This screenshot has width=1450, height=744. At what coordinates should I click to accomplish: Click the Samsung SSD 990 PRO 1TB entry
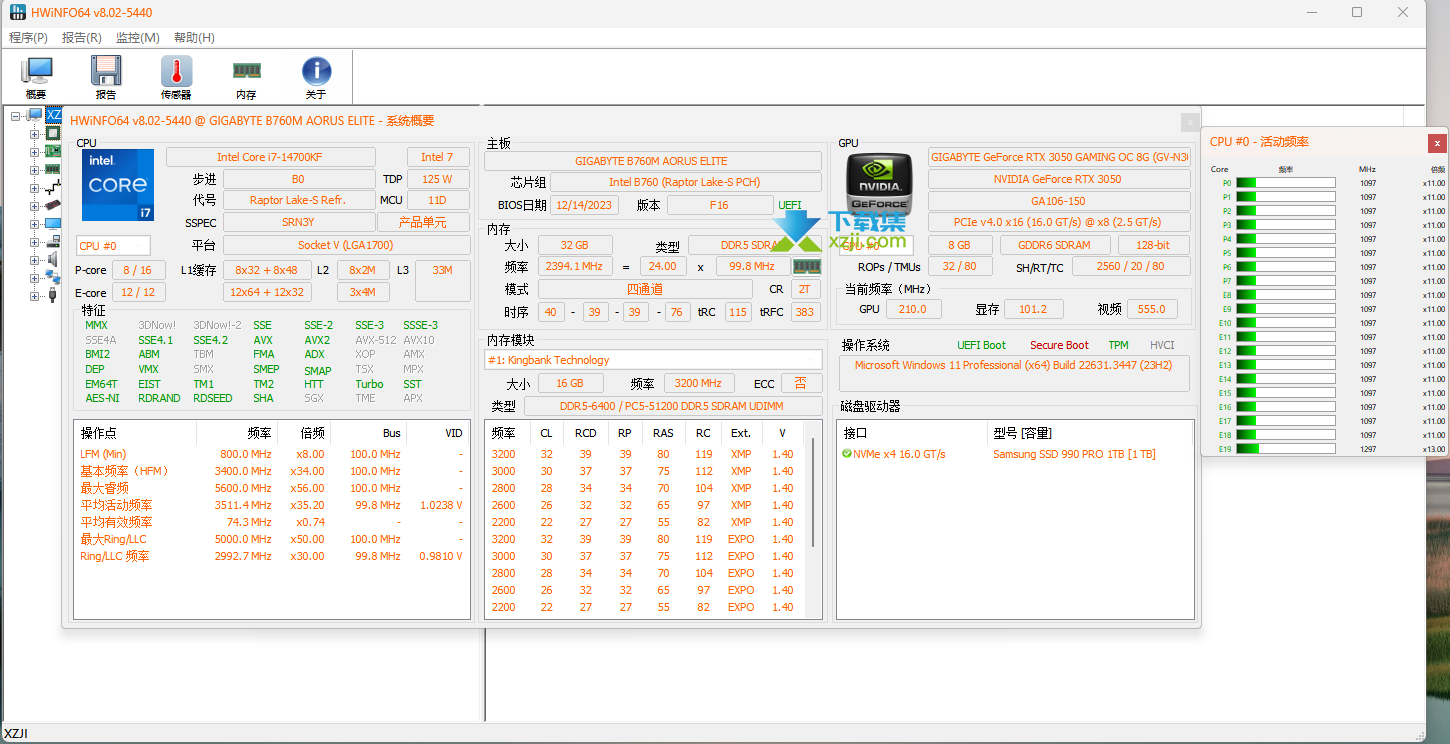[x=1074, y=454]
